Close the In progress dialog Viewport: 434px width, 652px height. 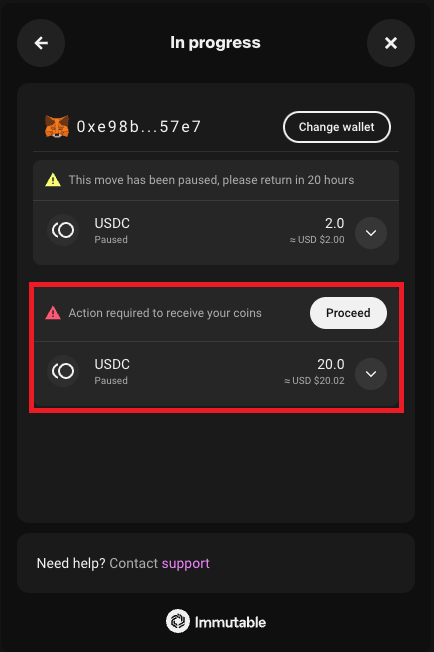(391, 43)
